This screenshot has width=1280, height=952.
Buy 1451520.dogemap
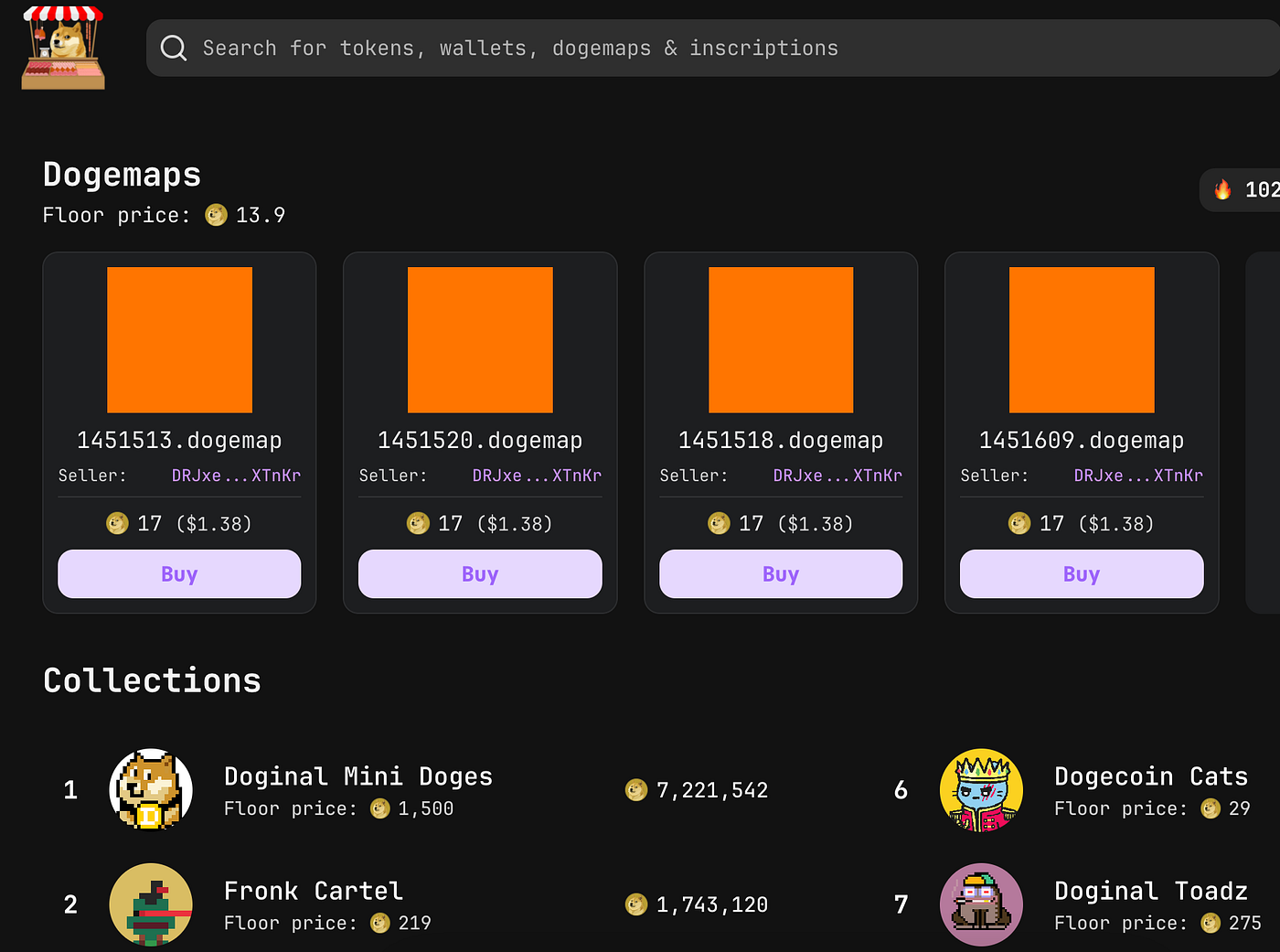coord(480,574)
